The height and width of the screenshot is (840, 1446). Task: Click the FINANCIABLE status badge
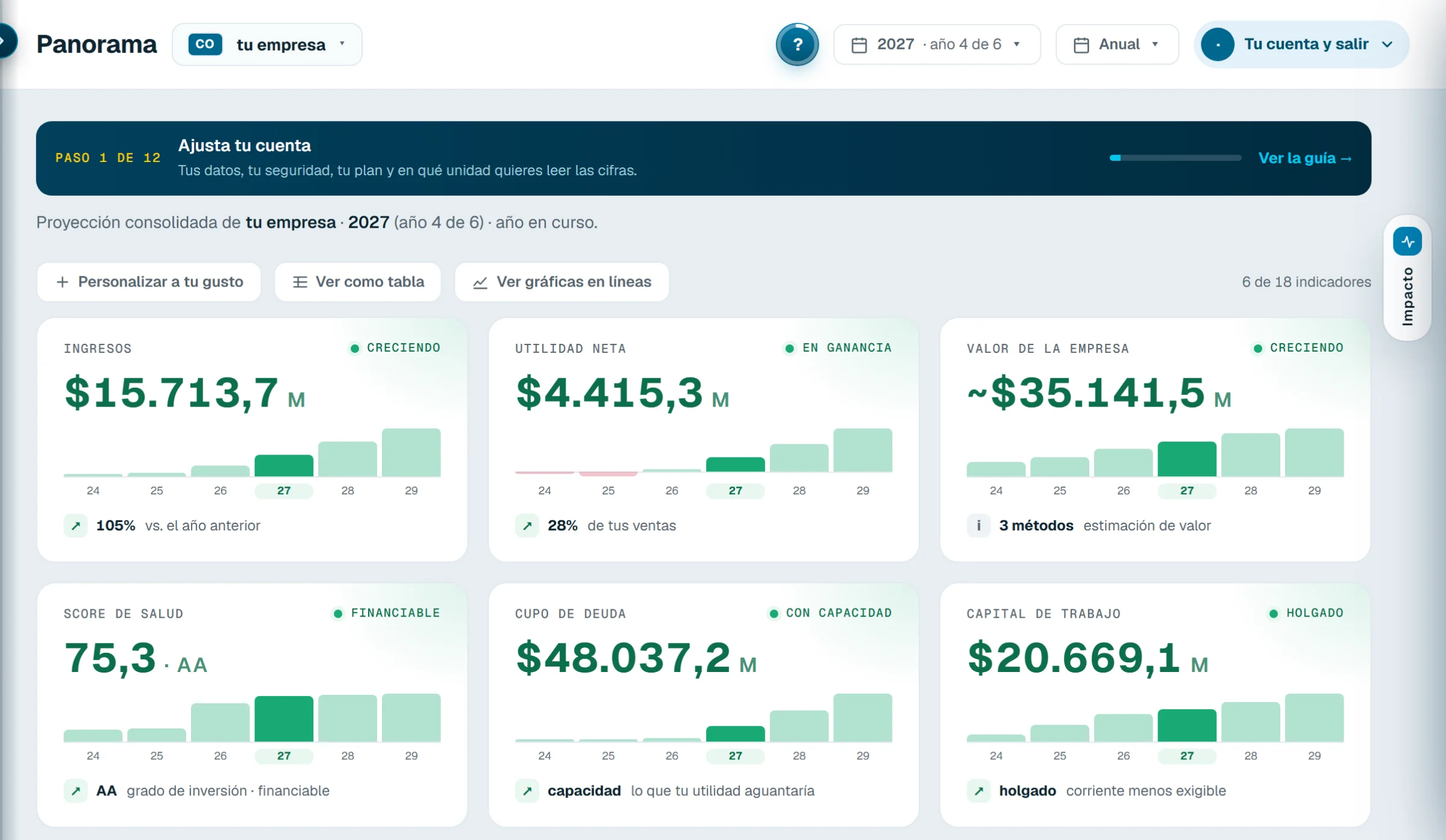click(387, 613)
